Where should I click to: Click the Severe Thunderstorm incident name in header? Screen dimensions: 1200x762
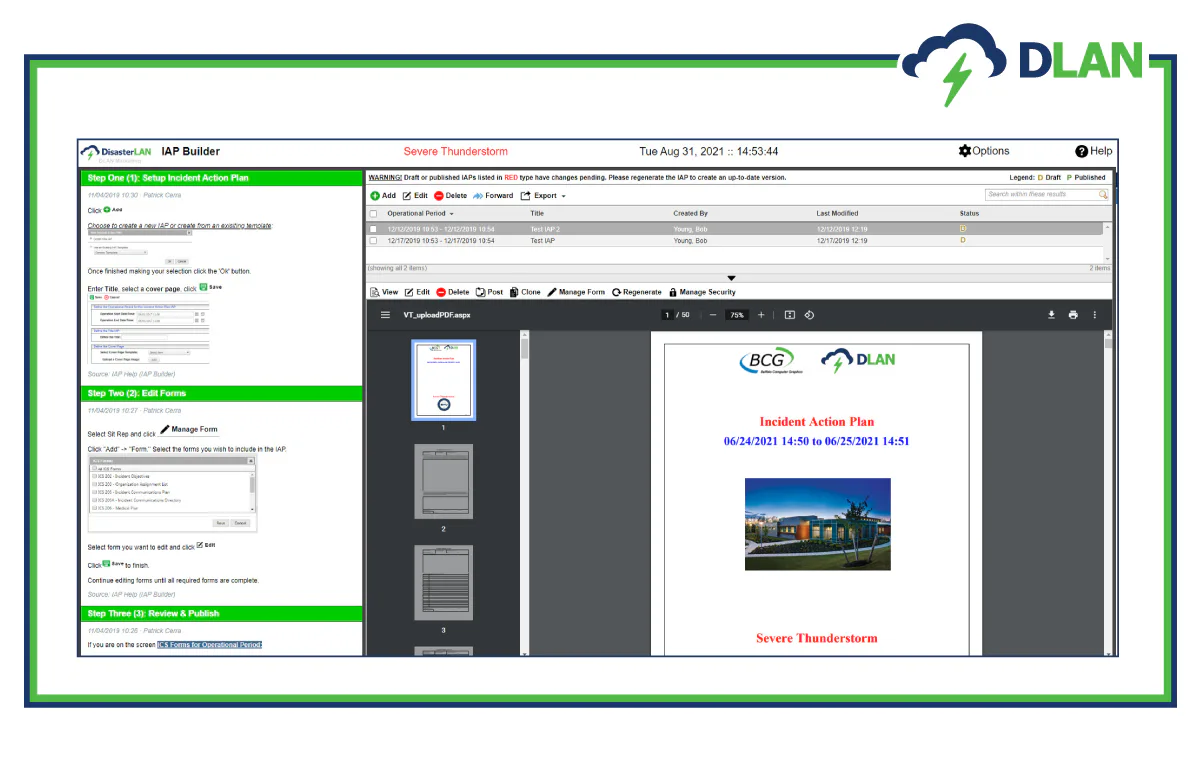[x=455, y=152]
